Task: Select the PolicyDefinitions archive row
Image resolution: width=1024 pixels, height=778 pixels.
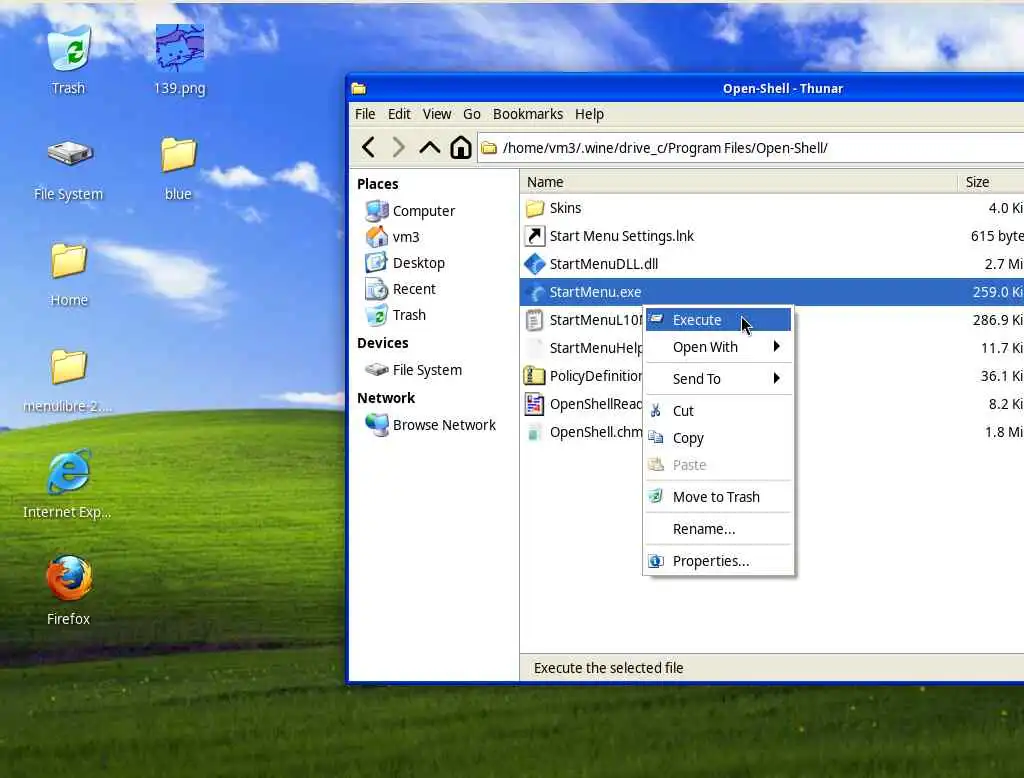Action: [x=583, y=376]
